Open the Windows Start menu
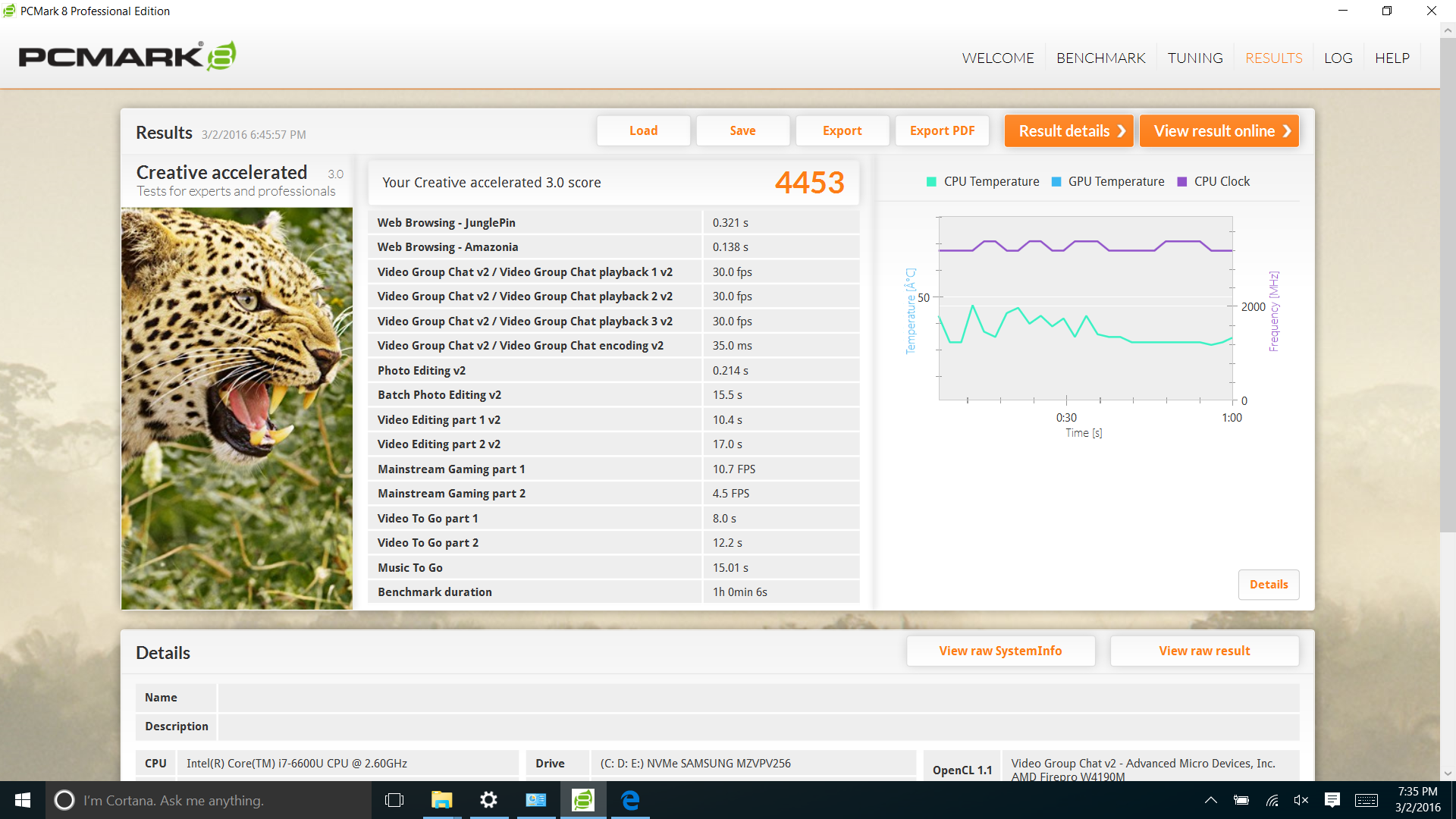 (23, 800)
